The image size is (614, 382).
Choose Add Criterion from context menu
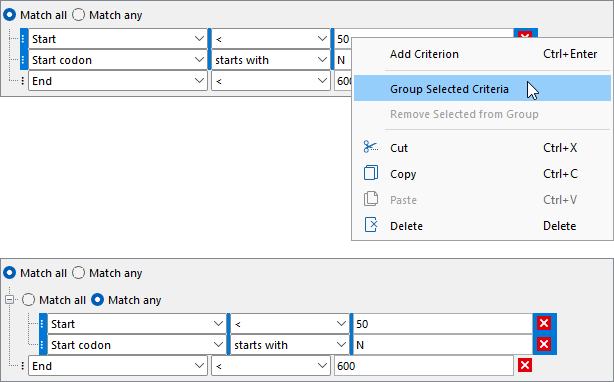[x=482, y=54]
